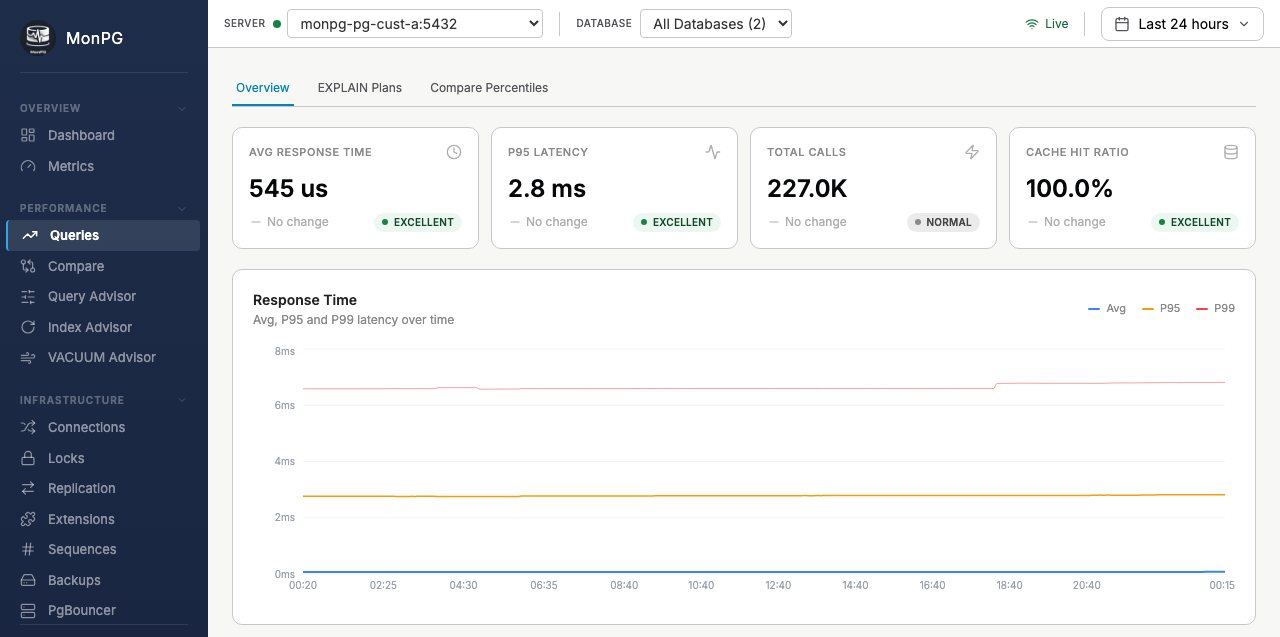Click the PgBouncer server icon
1280x637 pixels.
28,610
